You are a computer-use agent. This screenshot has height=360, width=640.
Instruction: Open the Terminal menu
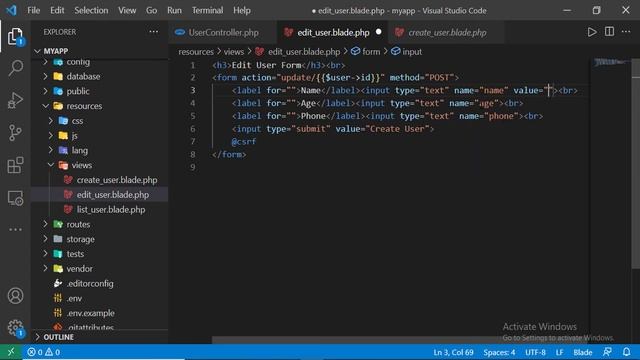point(207,10)
